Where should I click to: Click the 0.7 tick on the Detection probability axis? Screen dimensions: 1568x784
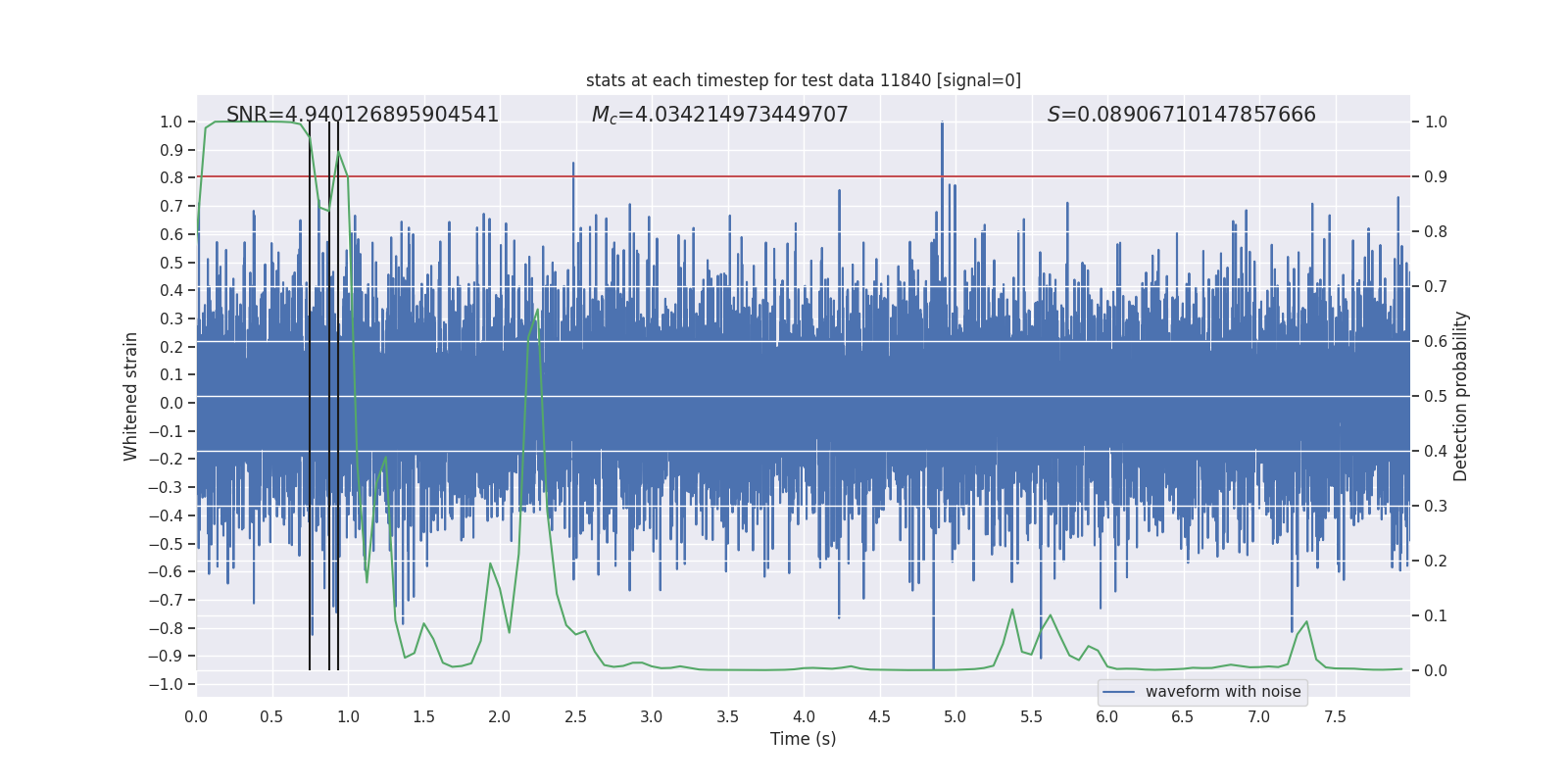[1436, 287]
